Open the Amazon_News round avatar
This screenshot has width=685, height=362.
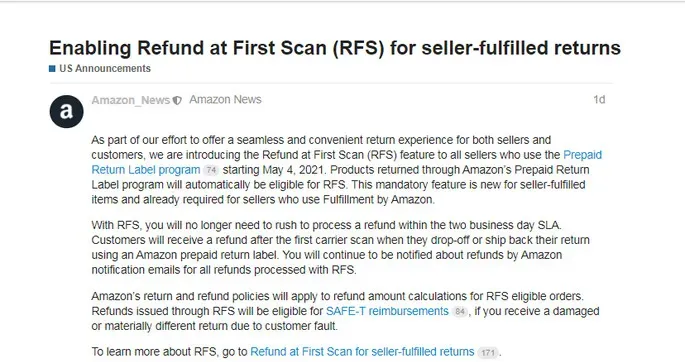pyautogui.click(x=66, y=112)
